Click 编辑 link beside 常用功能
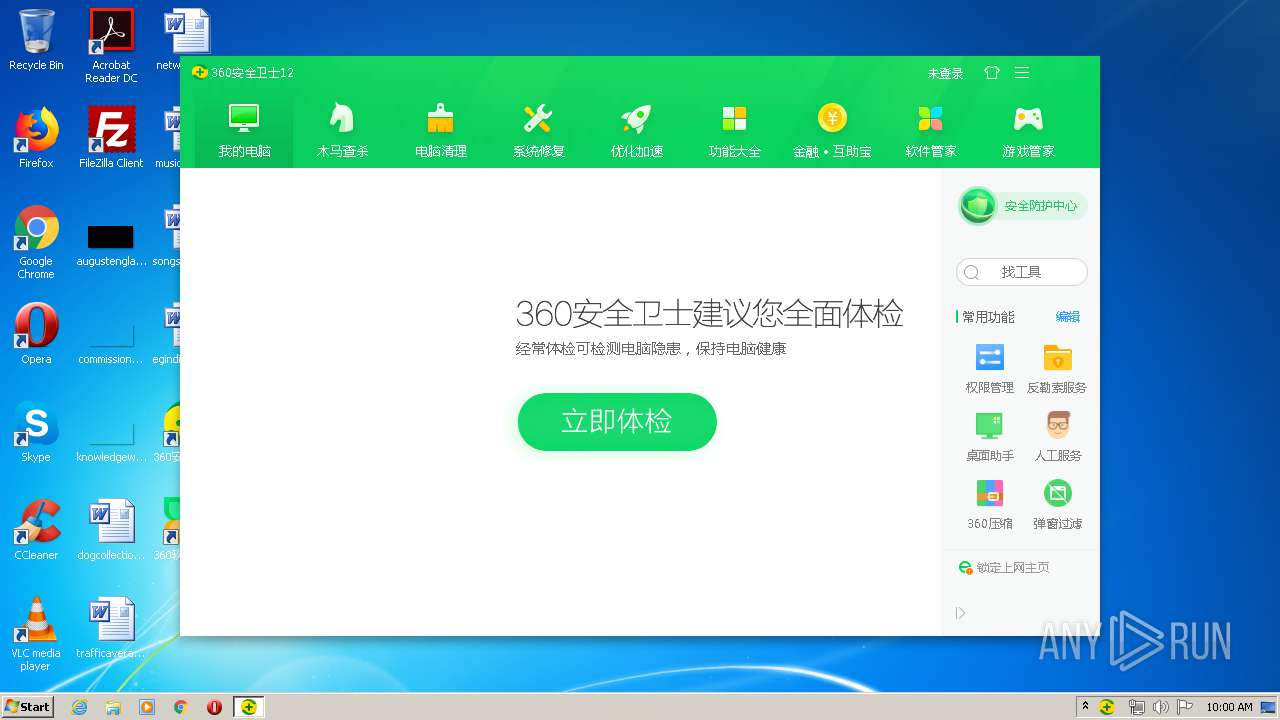This screenshot has width=1280, height=720. pyautogui.click(x=1068, y=317)
